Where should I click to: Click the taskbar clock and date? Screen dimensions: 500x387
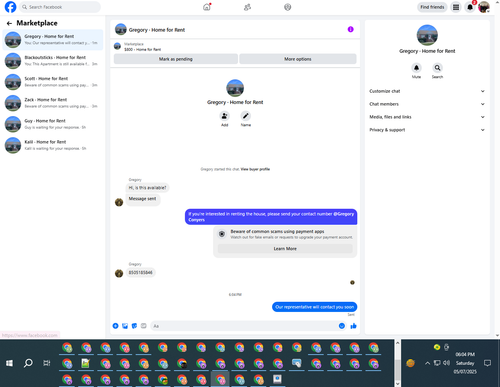[465, 363]
